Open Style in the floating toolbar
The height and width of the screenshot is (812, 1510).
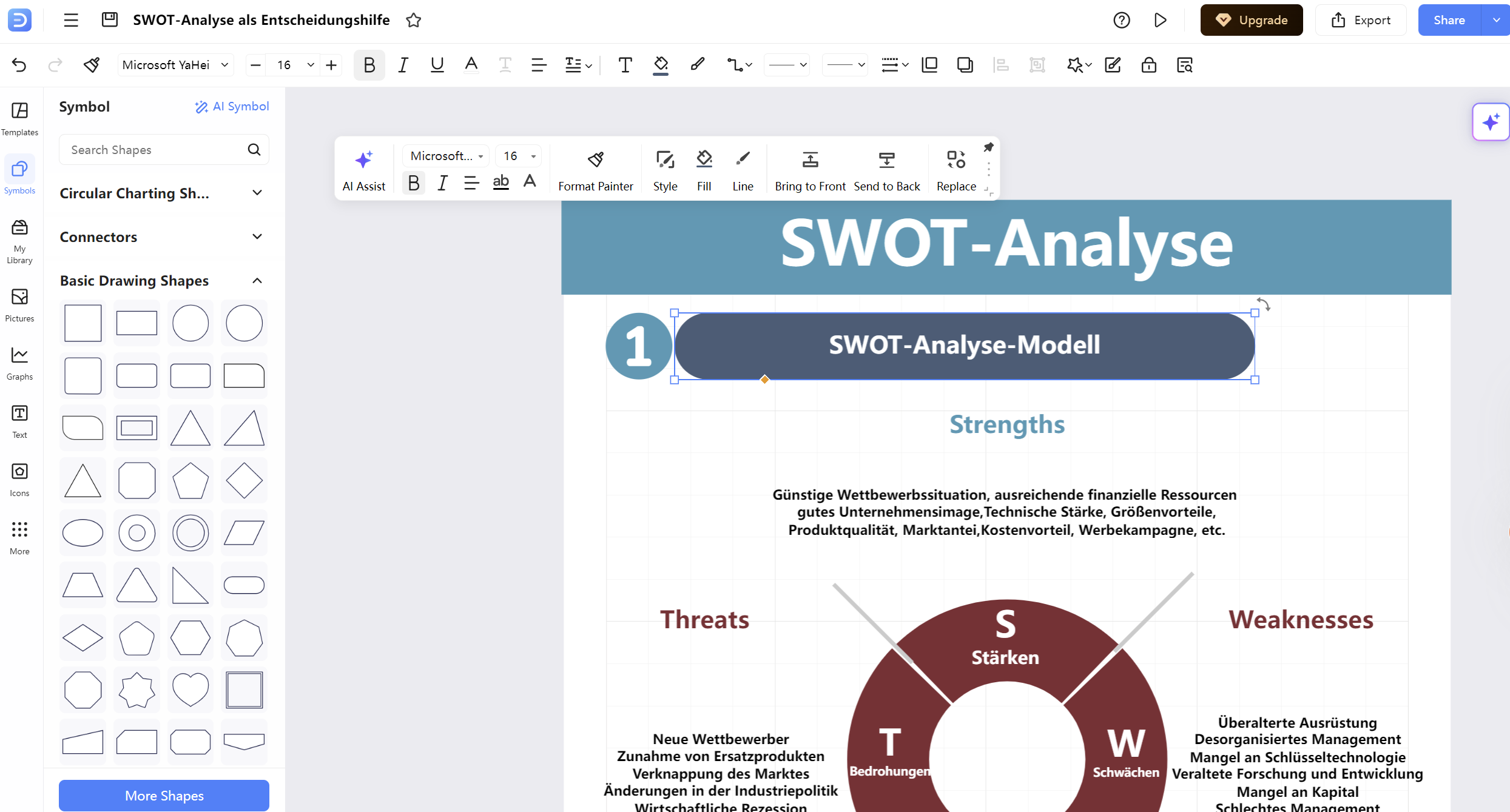pos(665,170)
